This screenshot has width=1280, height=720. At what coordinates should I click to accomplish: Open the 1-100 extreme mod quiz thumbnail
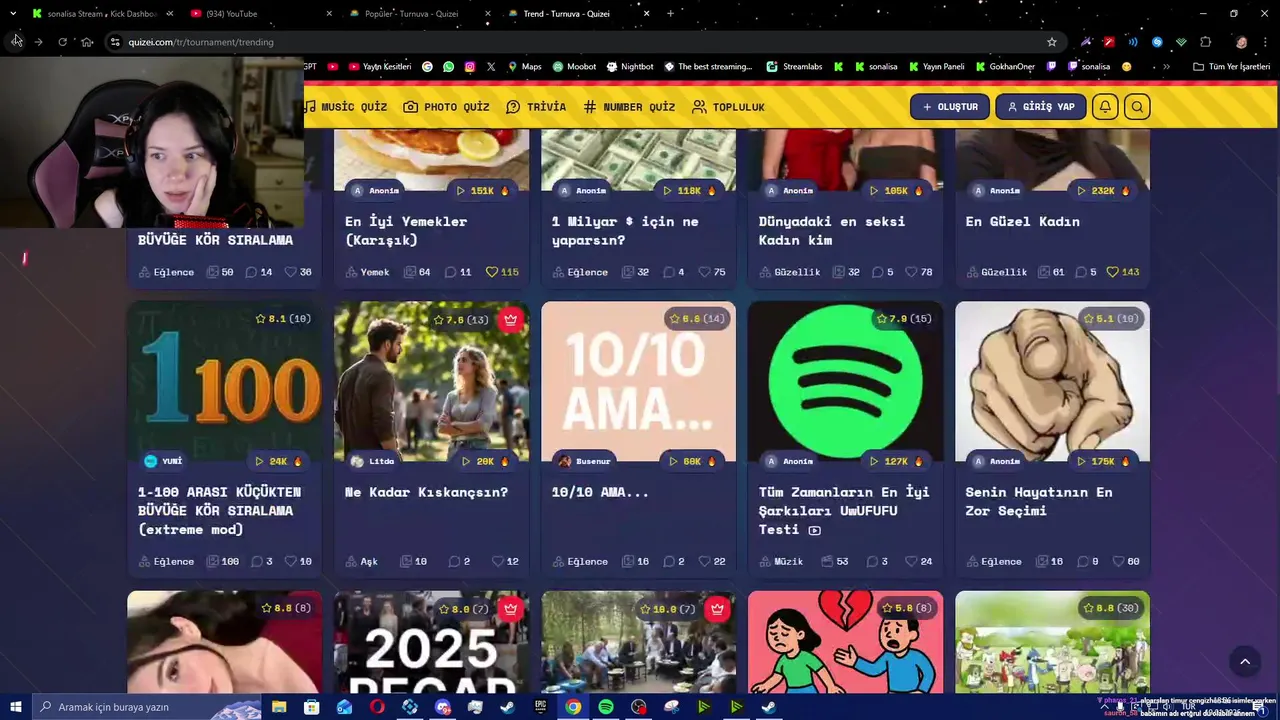pyautogui.click(x=225, y=382)
